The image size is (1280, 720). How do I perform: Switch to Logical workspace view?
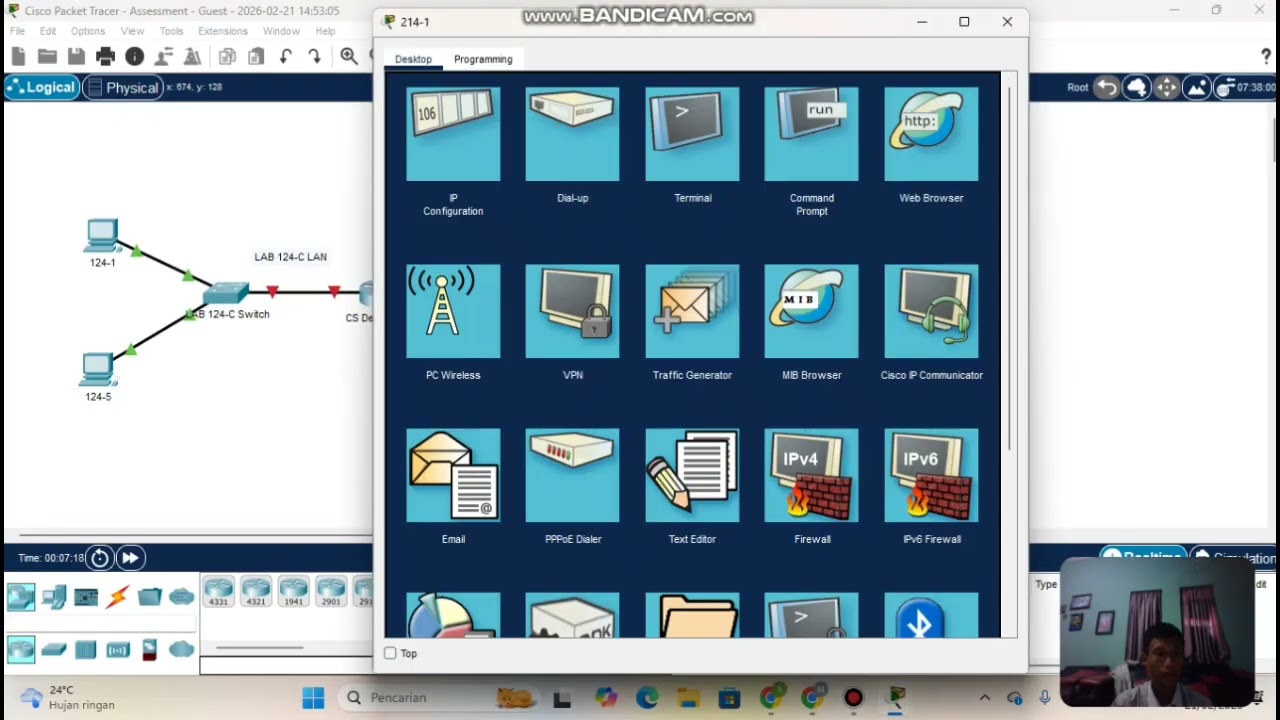[41, 88]
